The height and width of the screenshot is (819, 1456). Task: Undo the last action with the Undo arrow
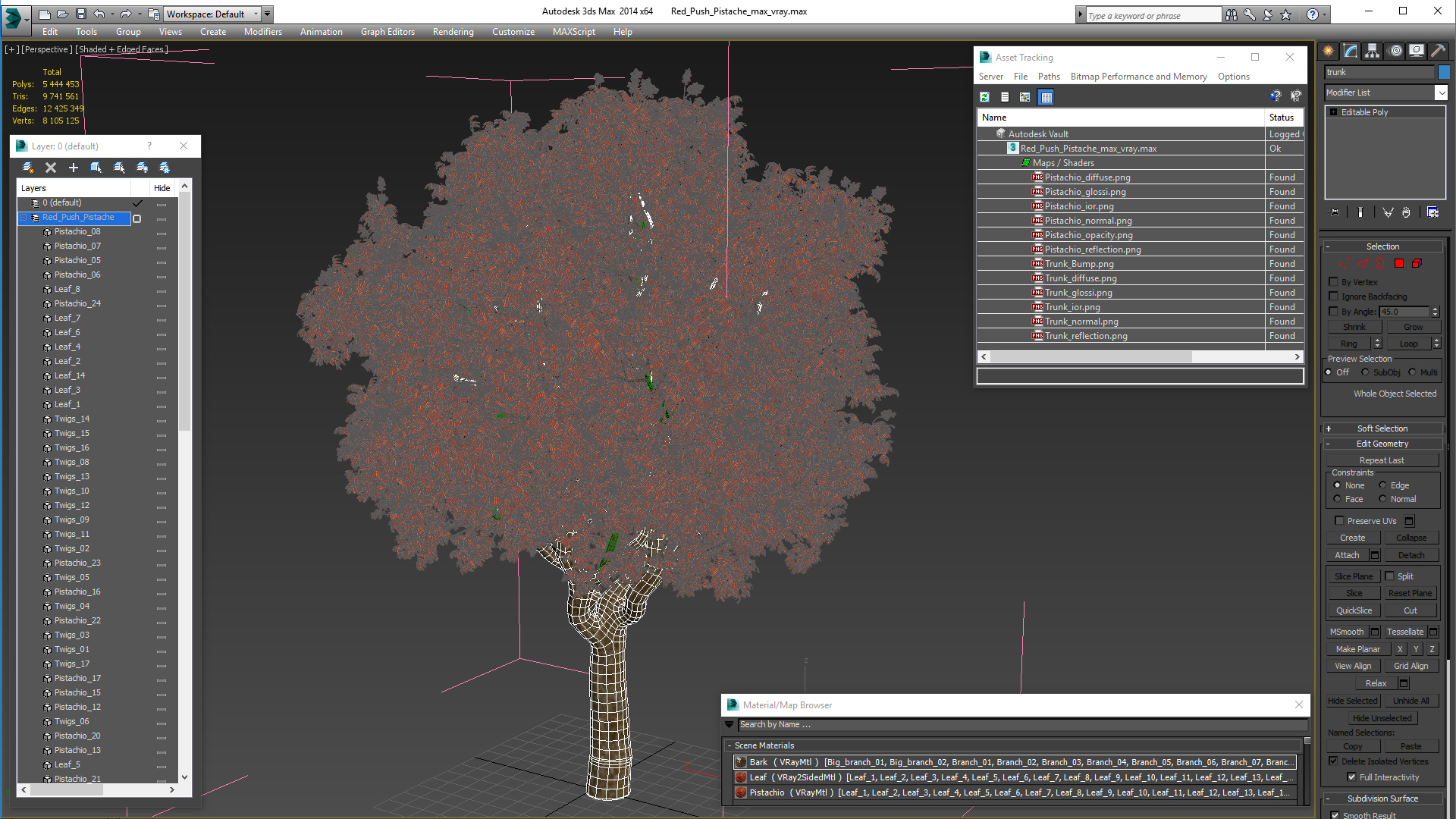coord(99,14)
